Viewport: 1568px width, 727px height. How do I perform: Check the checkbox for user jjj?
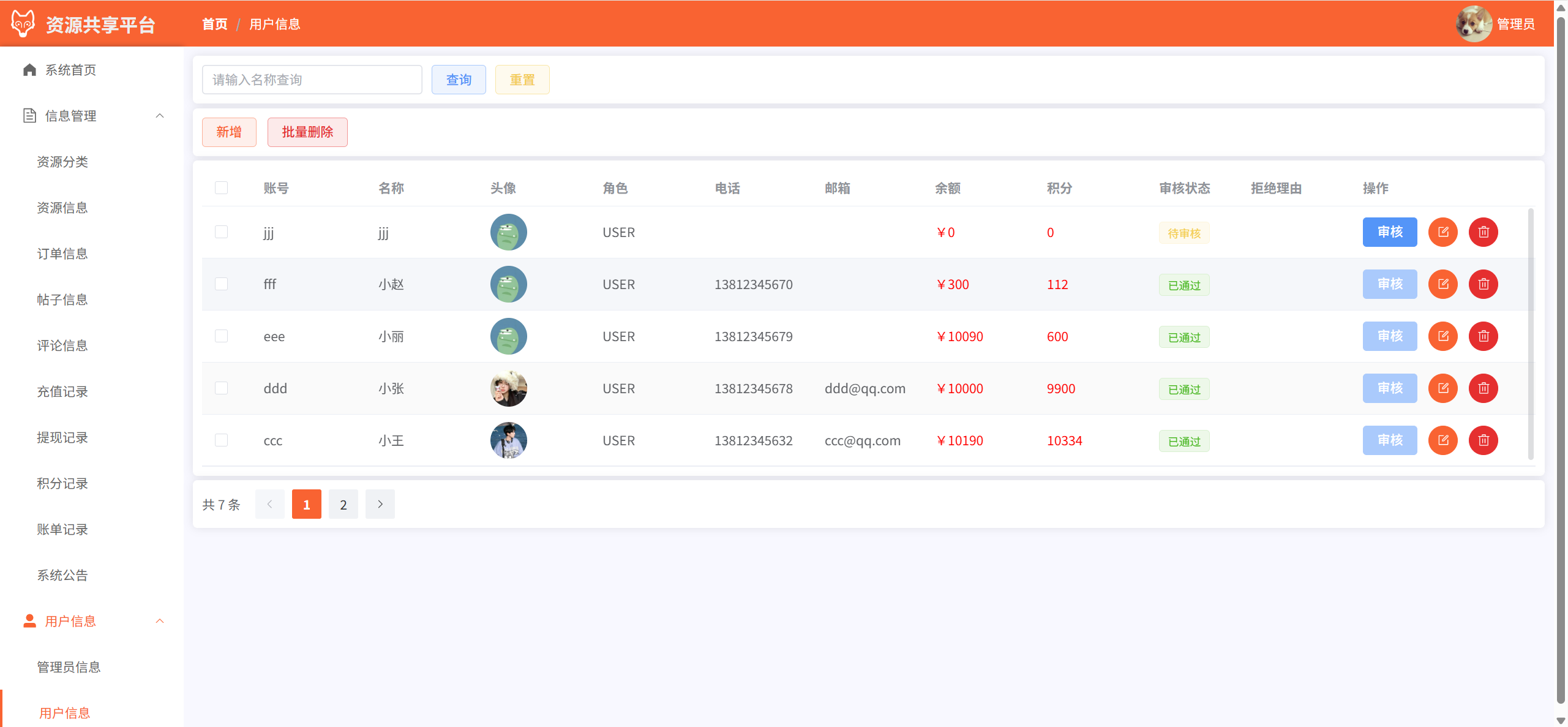click(221, 232)
